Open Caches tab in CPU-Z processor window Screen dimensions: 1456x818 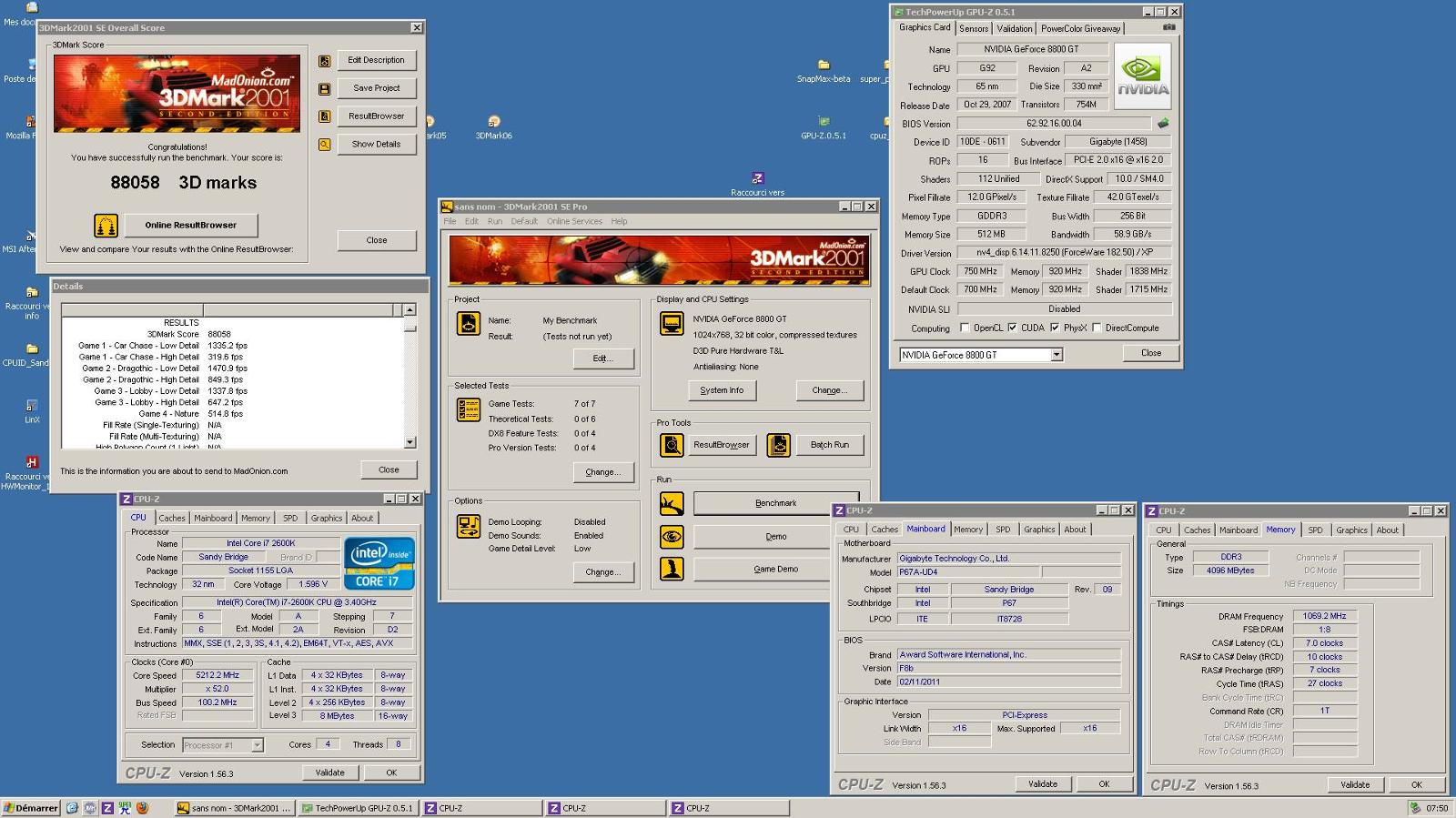click(172, 518)
